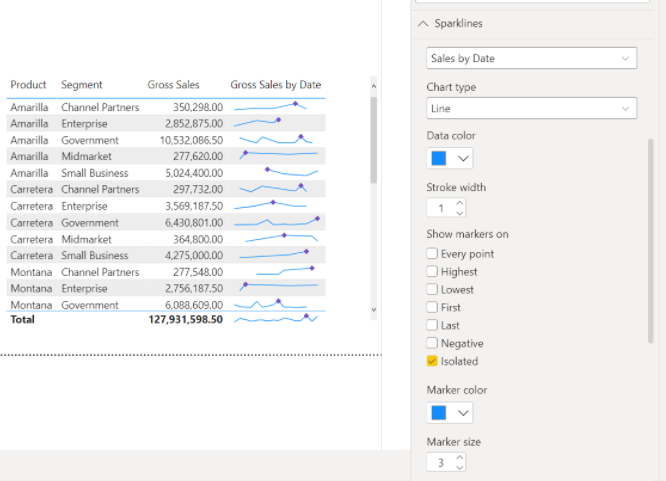Image resolution: width=666 pixels, height=481 pixels.
Task: Click the Marker size input field
Action: pyautogui.click(x=441, y=463)
